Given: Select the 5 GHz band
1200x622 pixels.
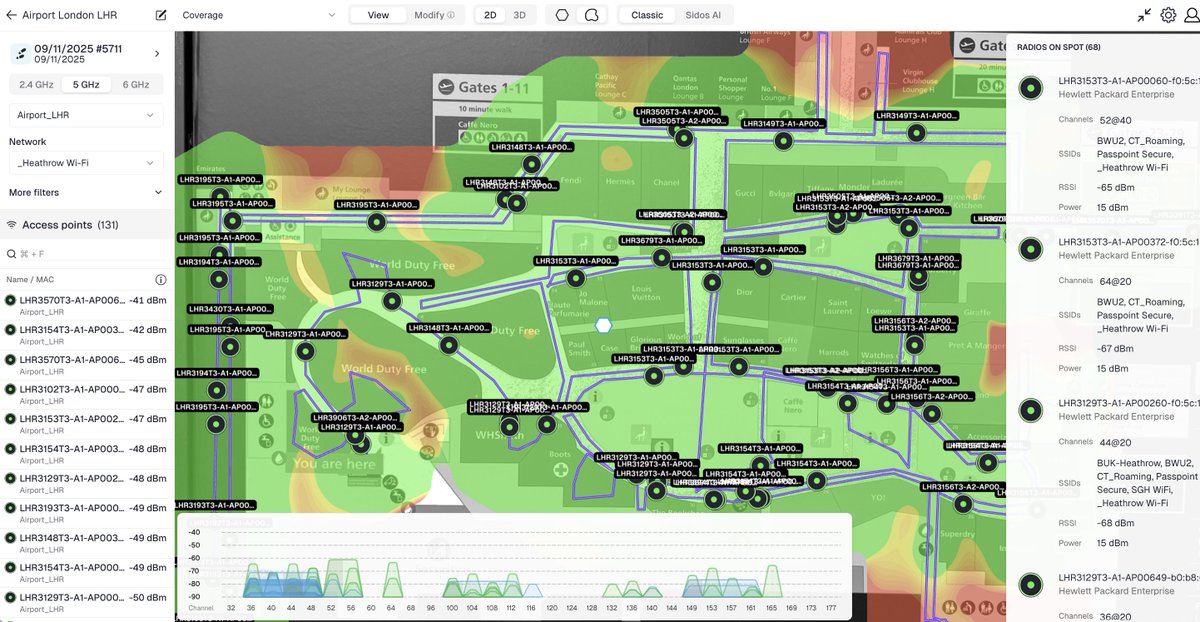Looking at the screenshot, I should click(x=85, y=85).
